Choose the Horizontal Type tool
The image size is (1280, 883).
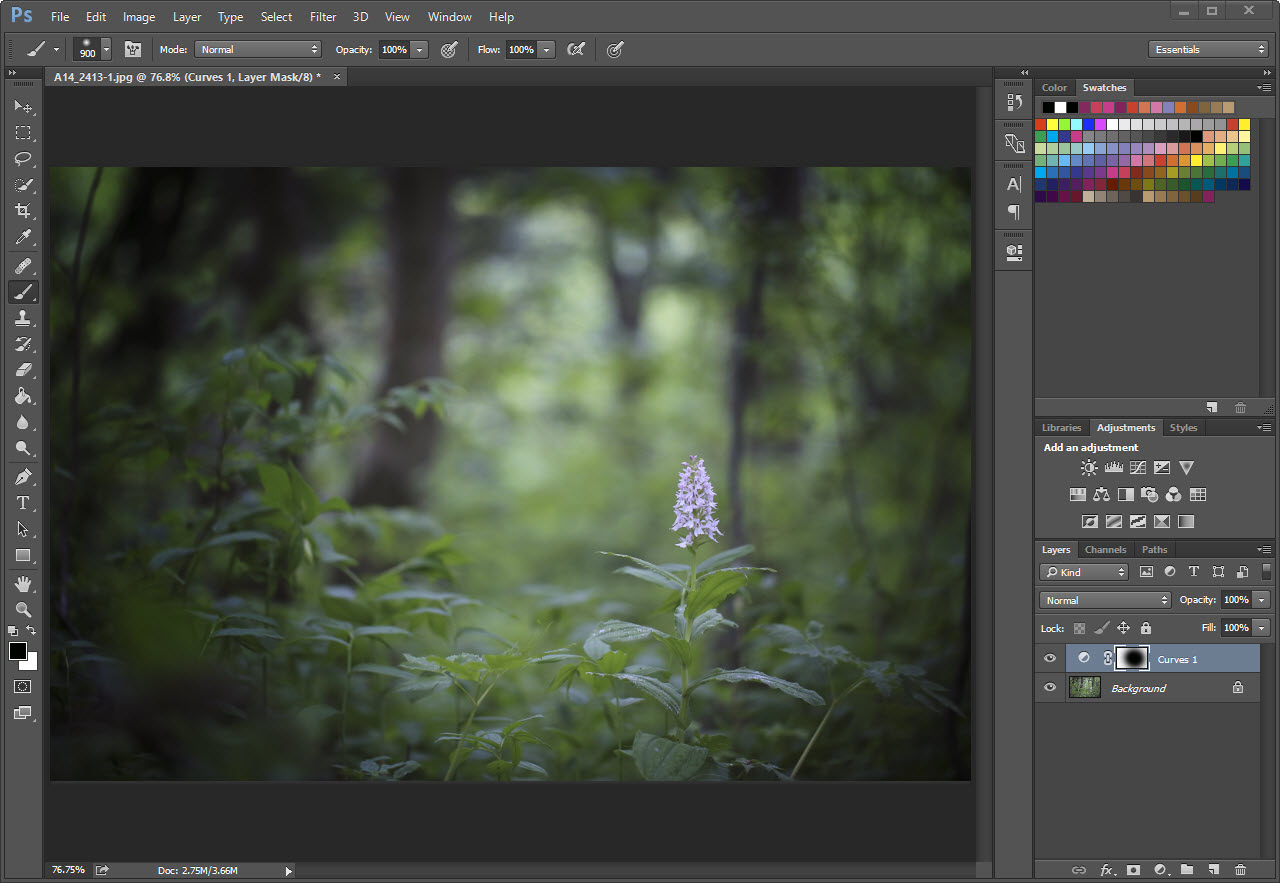(23, 503)
